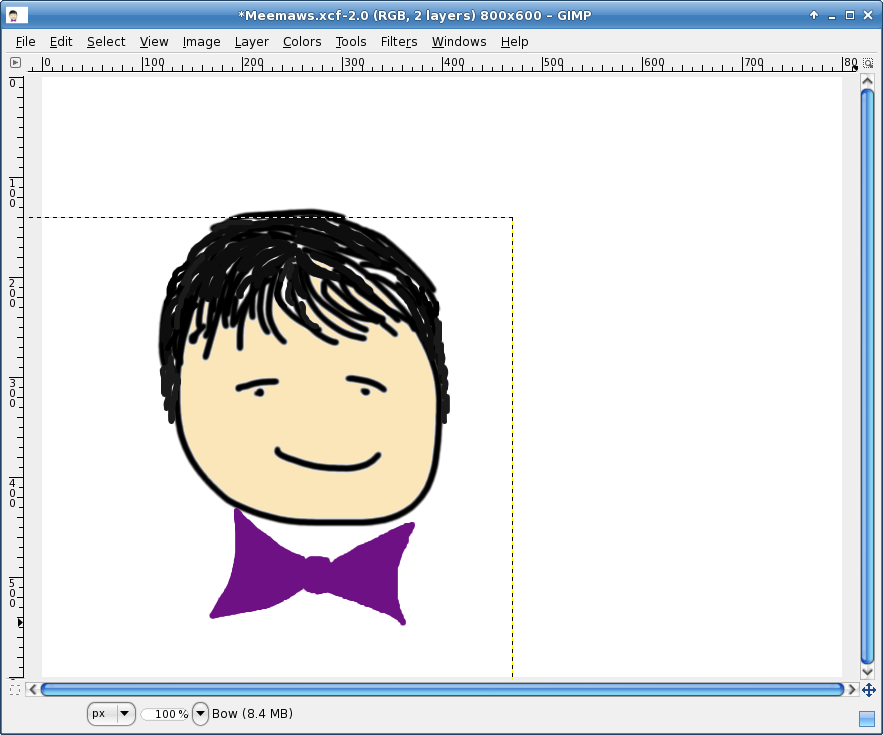Open the px unit dropdown
Image resolution: width=883 pixels, height=735 pixels.
111,714
